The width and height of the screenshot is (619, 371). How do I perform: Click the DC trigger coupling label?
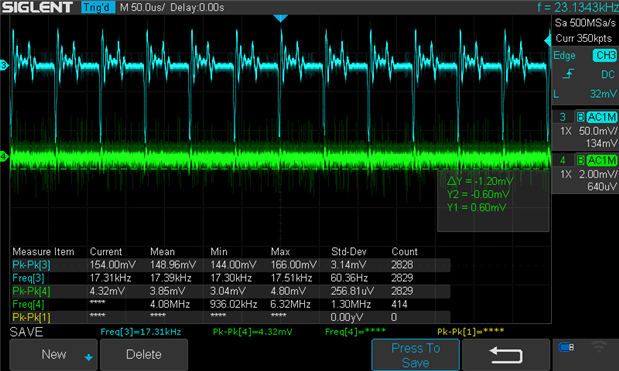pos(608,74)
